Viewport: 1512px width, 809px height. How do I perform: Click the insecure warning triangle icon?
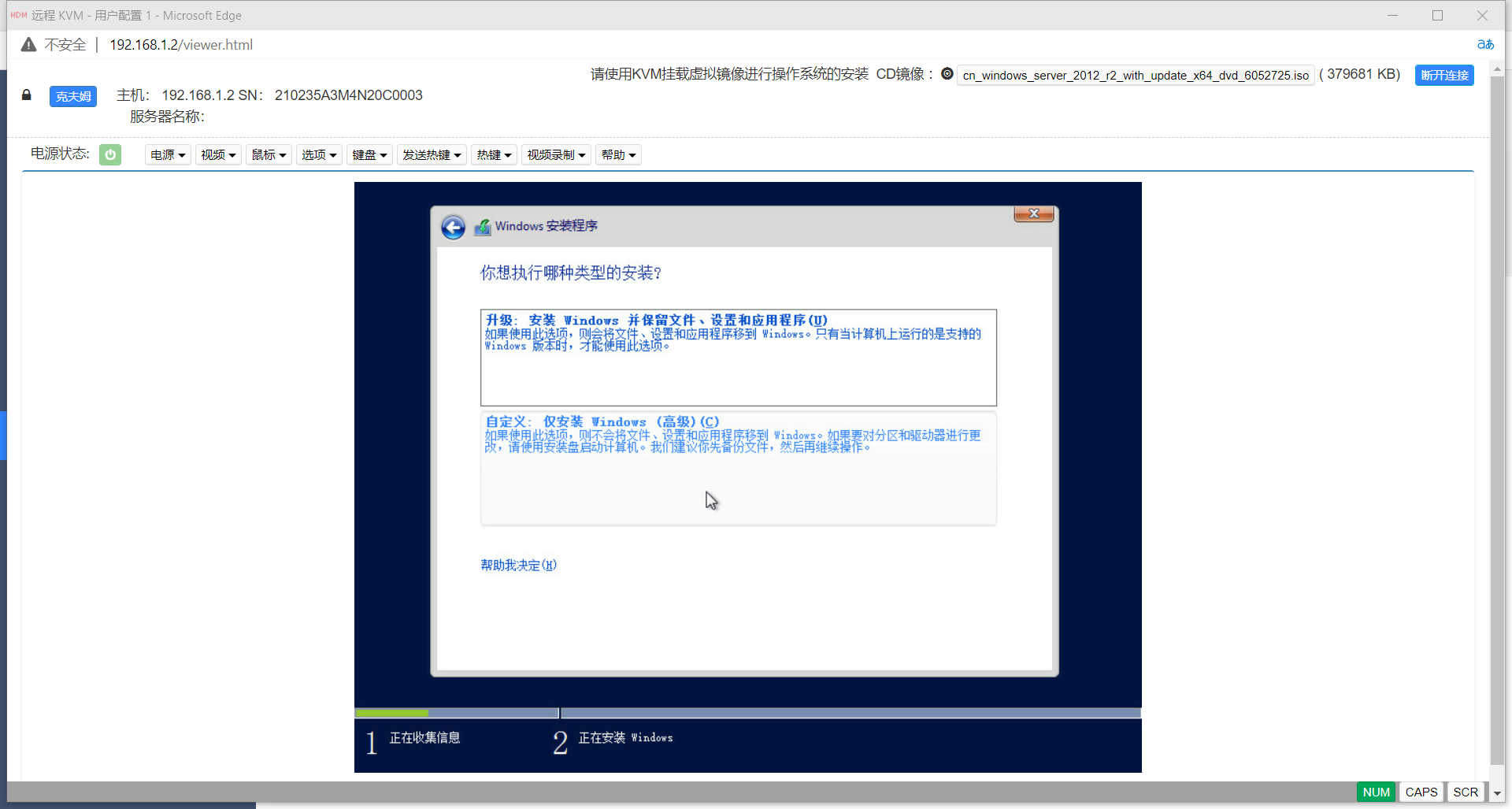coord(28,45)
